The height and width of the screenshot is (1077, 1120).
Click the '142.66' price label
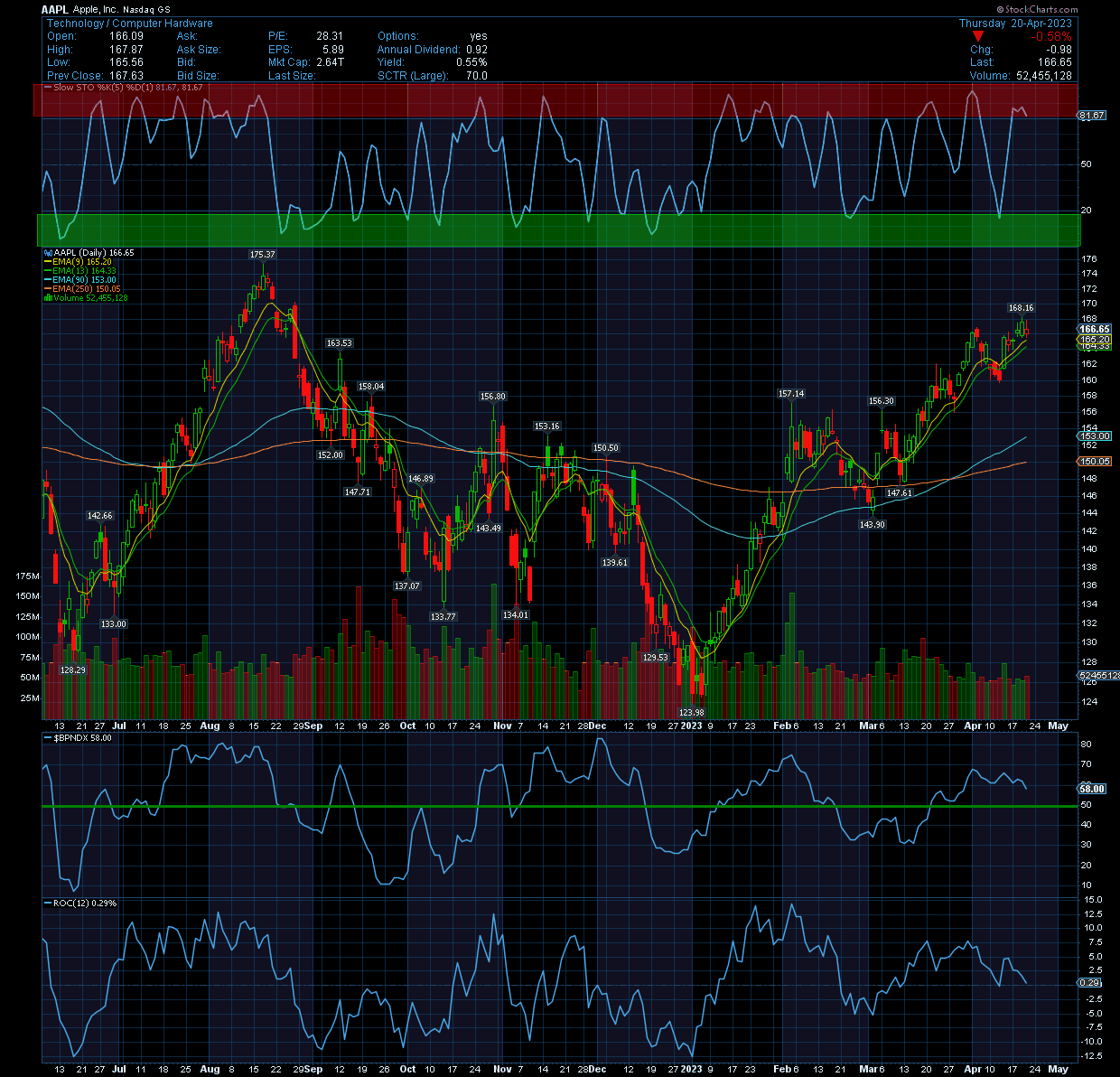point(100,516)
